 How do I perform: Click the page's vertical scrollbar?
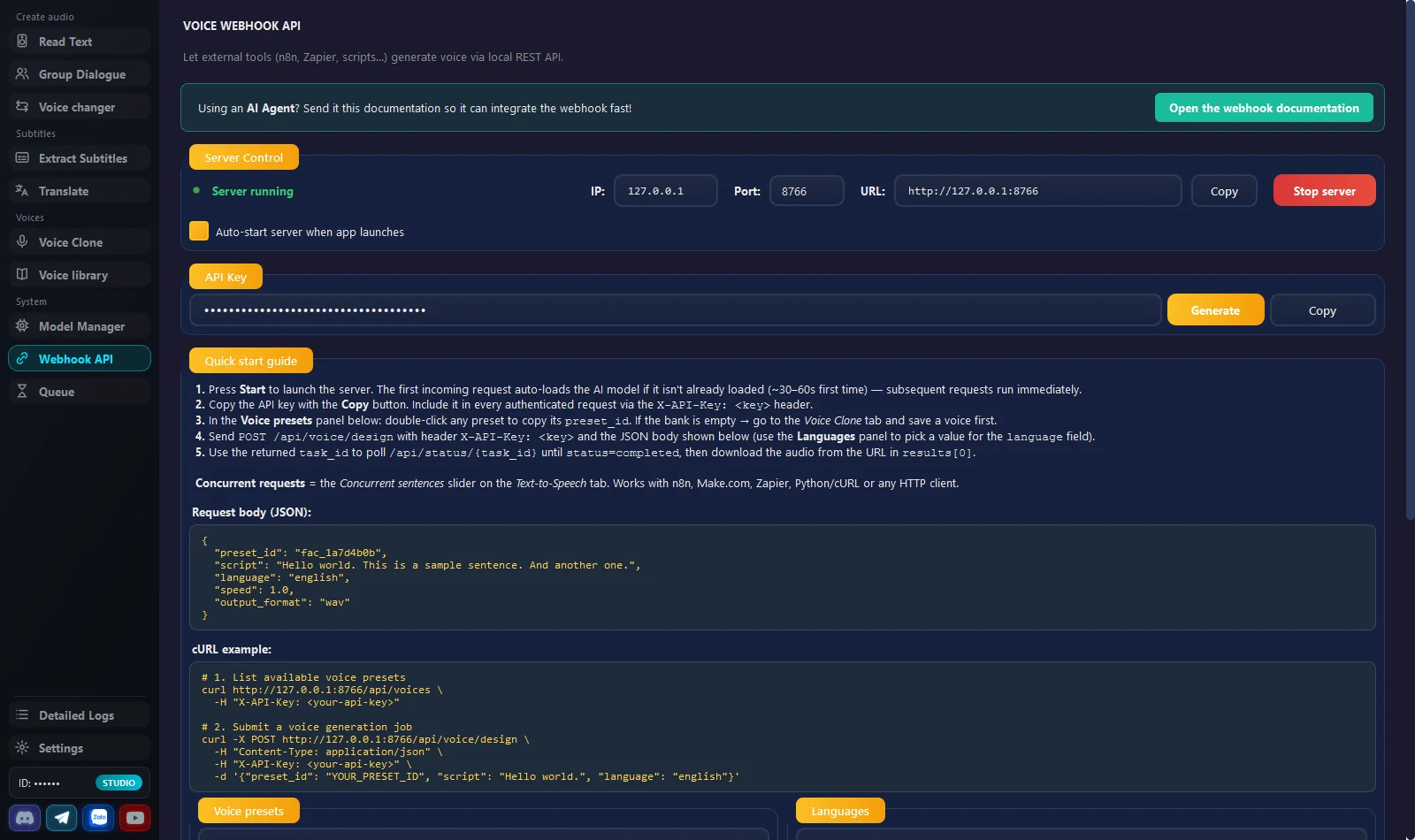1410,260
